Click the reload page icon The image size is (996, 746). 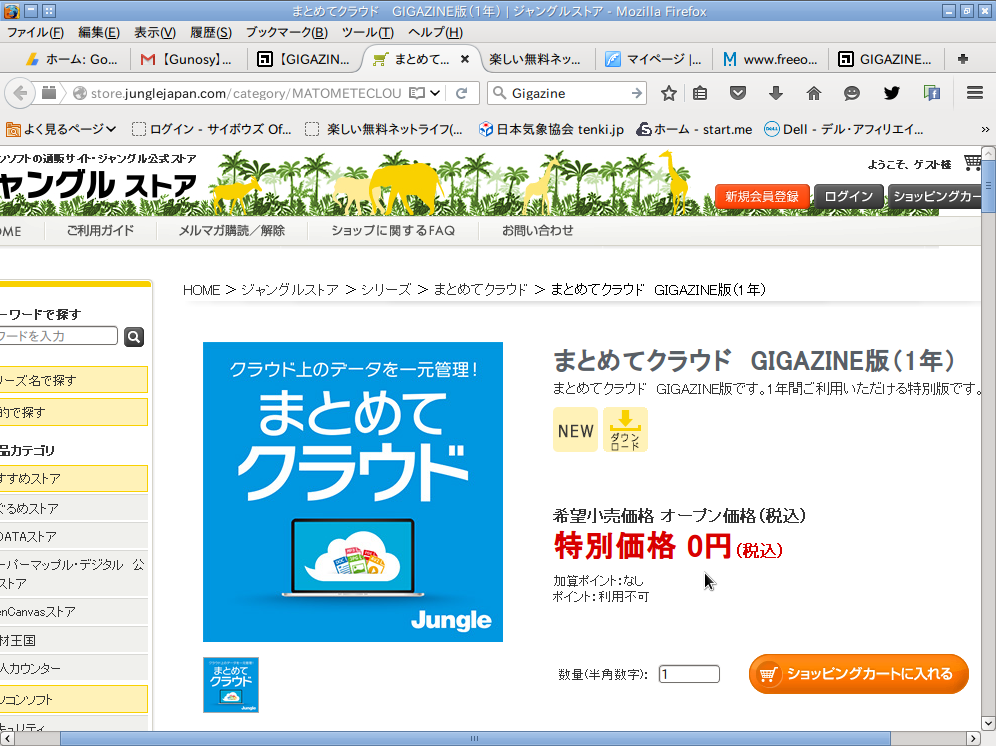pyautogui.click(x=462, y=93)
